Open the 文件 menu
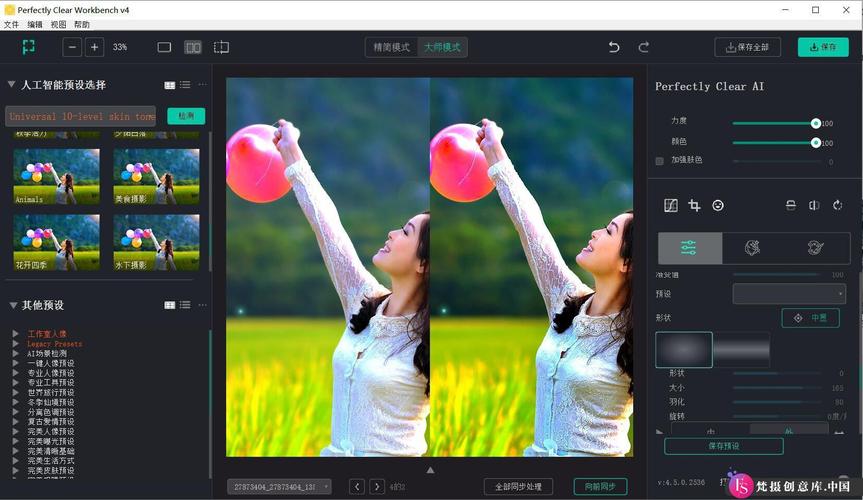 [x=11, y=25]
